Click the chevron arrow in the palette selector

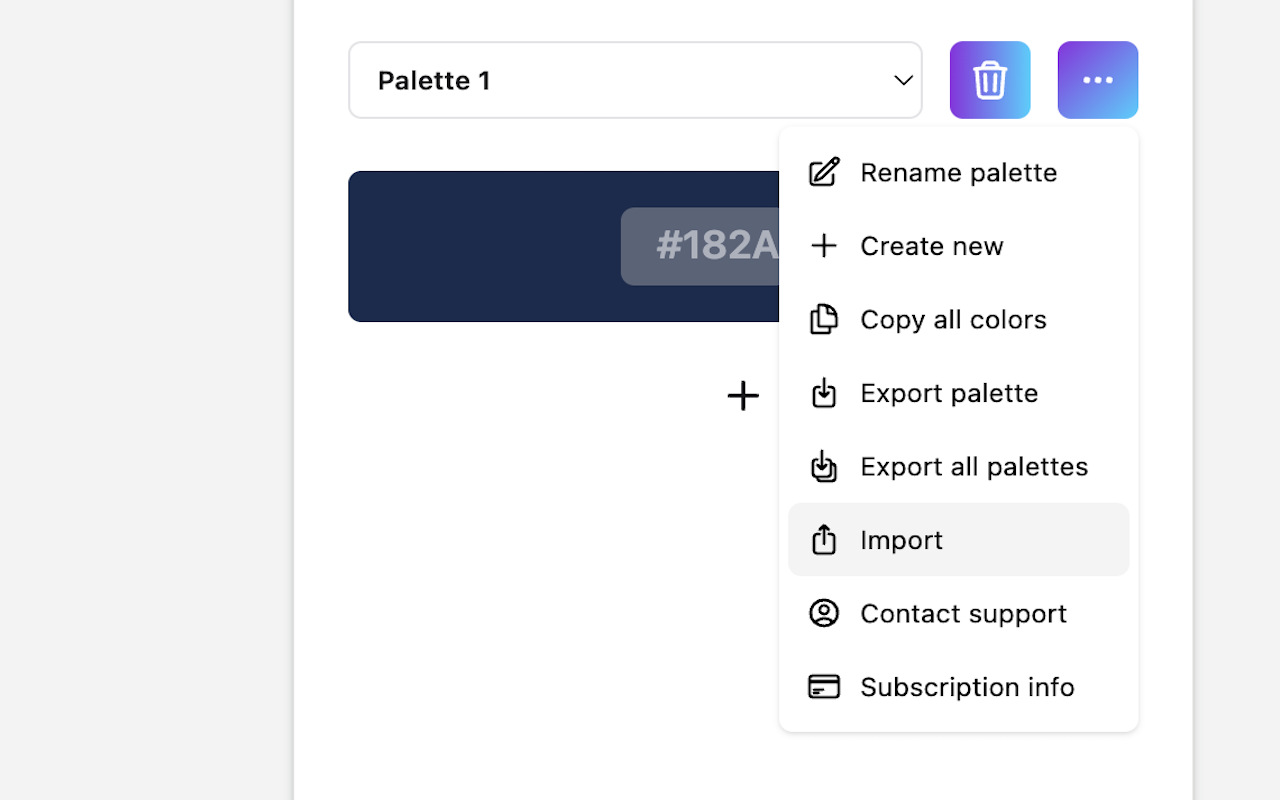coord(903,80)
